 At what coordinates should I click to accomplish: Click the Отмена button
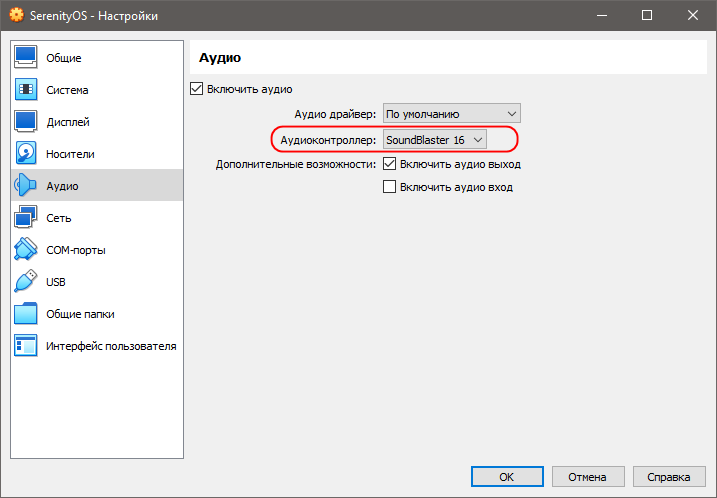(588, 477)
